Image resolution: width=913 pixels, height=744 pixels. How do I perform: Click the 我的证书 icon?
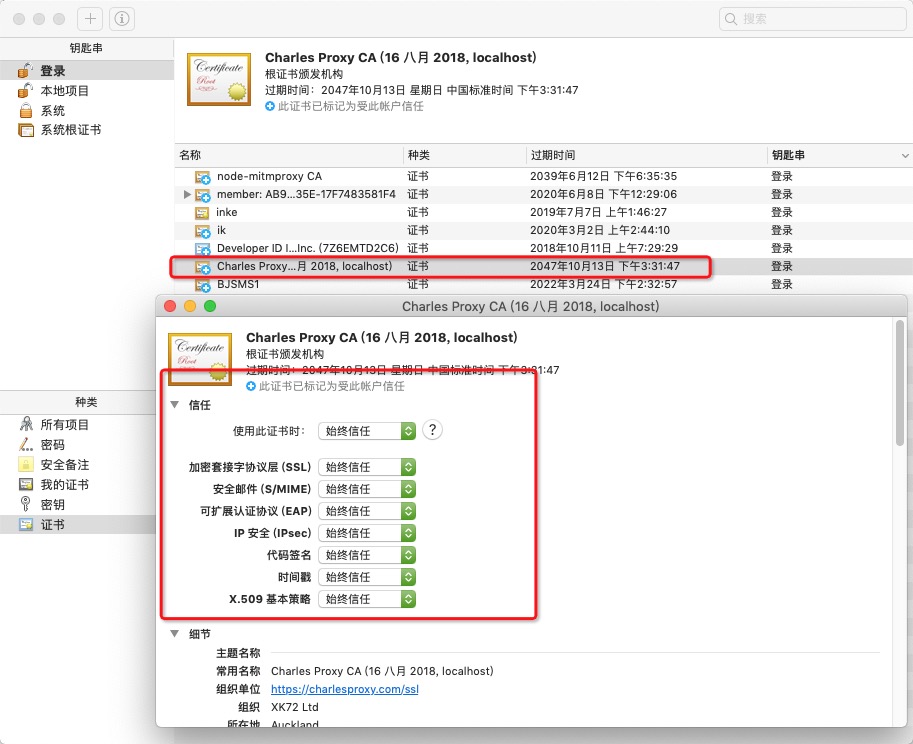tap(26, 484)
